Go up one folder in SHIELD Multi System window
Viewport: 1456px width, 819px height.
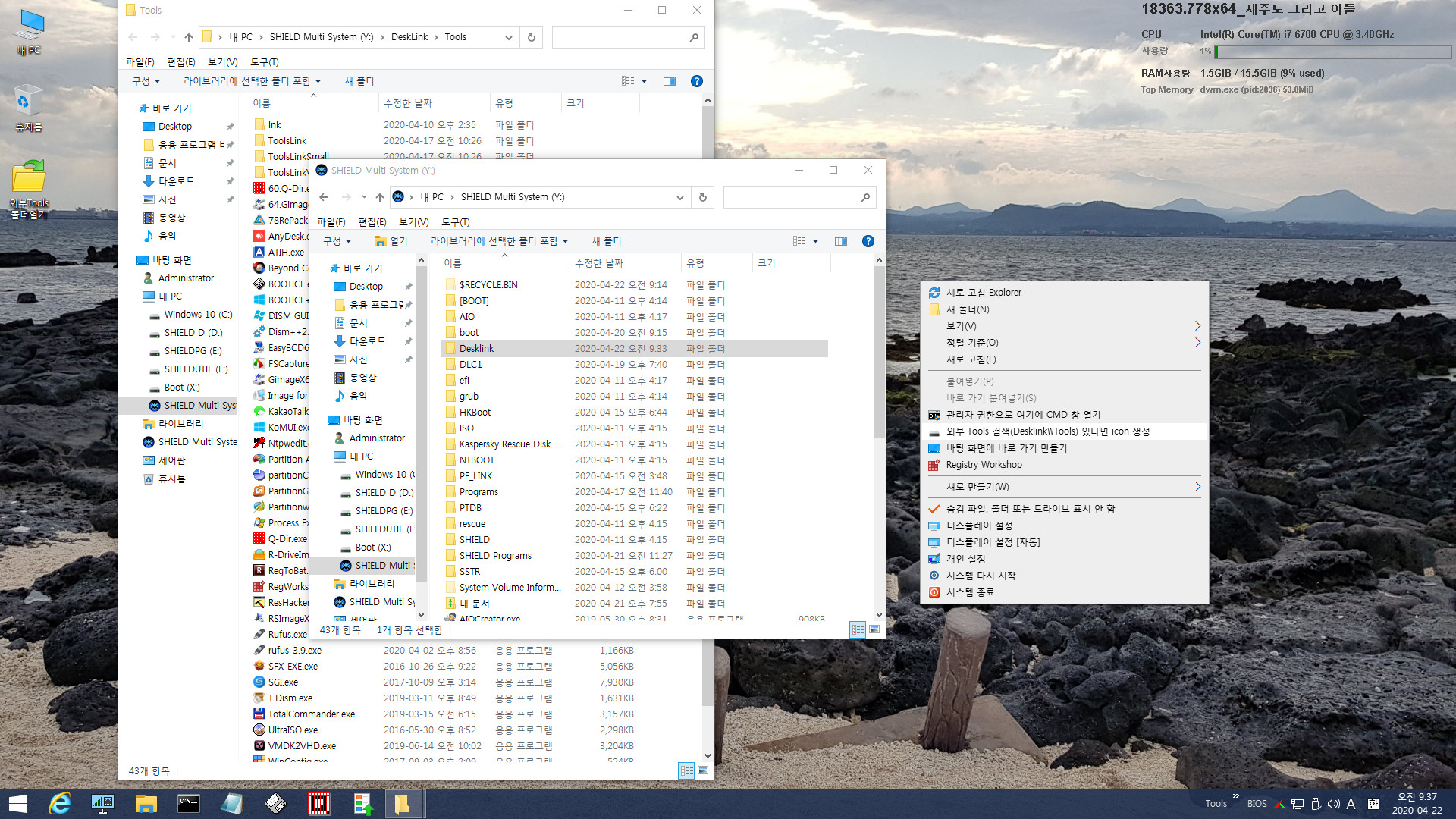tap(379, 197)
